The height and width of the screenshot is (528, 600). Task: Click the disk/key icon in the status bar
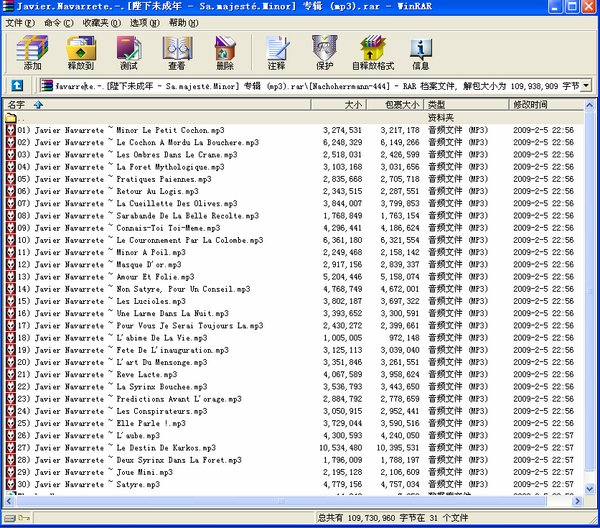pos(17,518)
